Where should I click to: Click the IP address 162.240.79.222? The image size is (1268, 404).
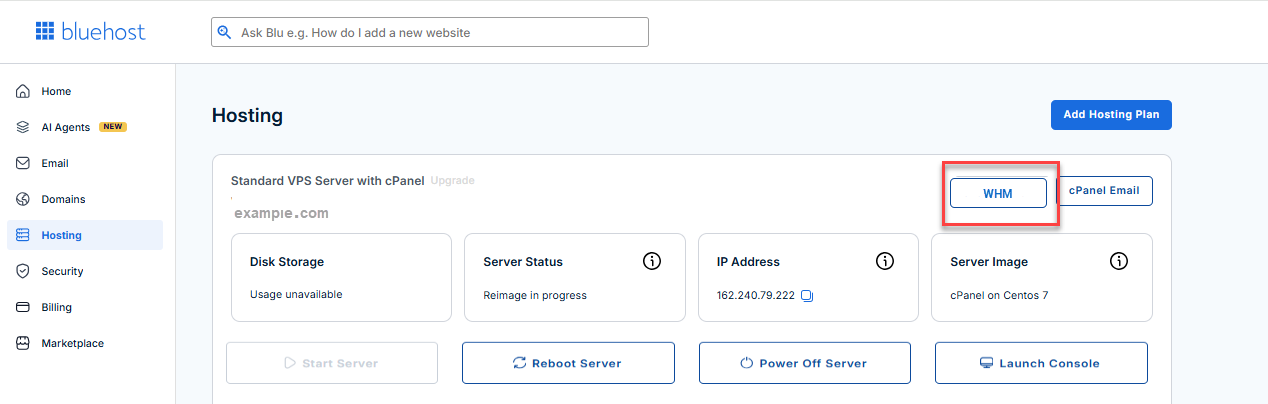click(x=757, y=295)
